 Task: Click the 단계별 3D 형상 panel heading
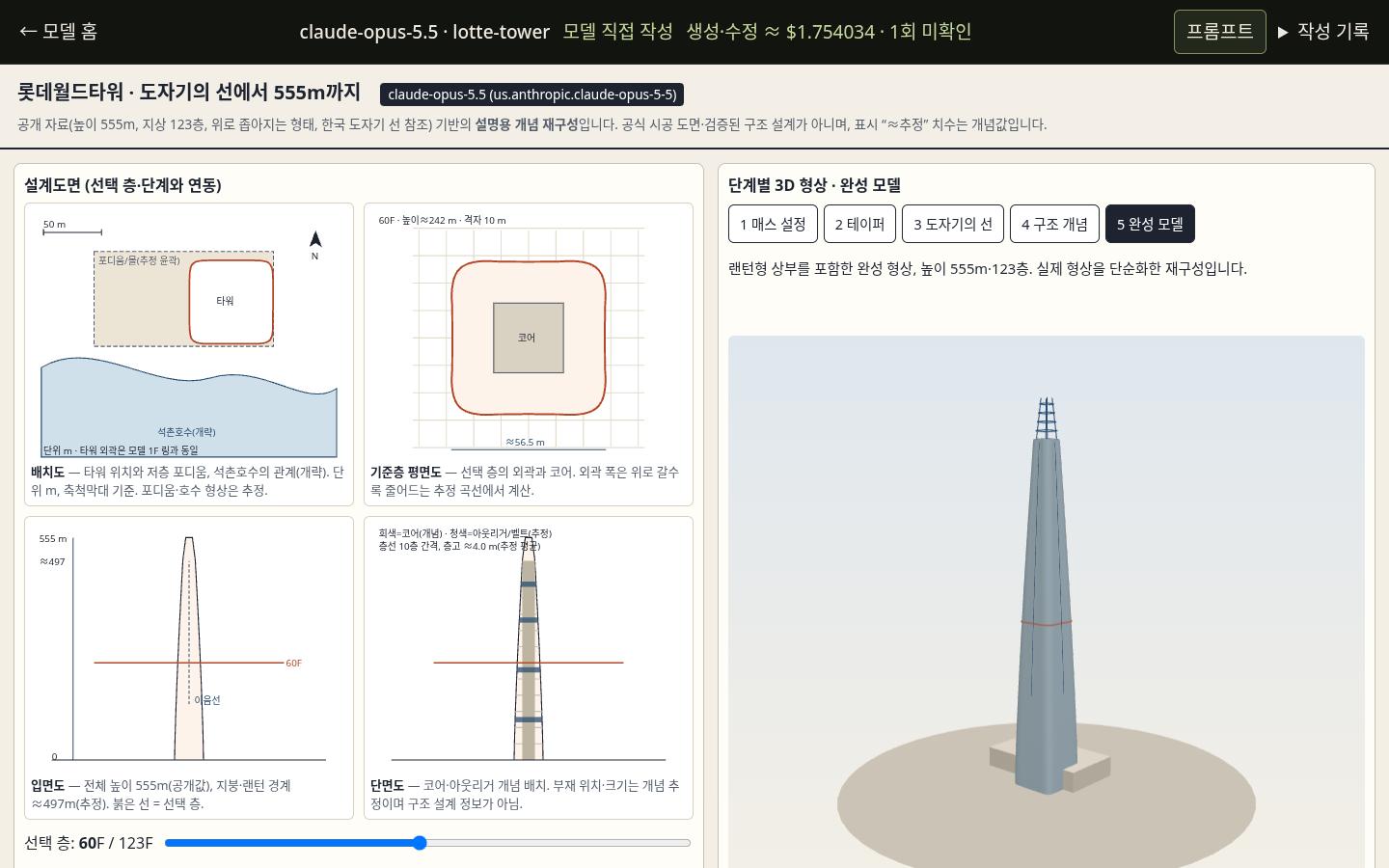814,185
